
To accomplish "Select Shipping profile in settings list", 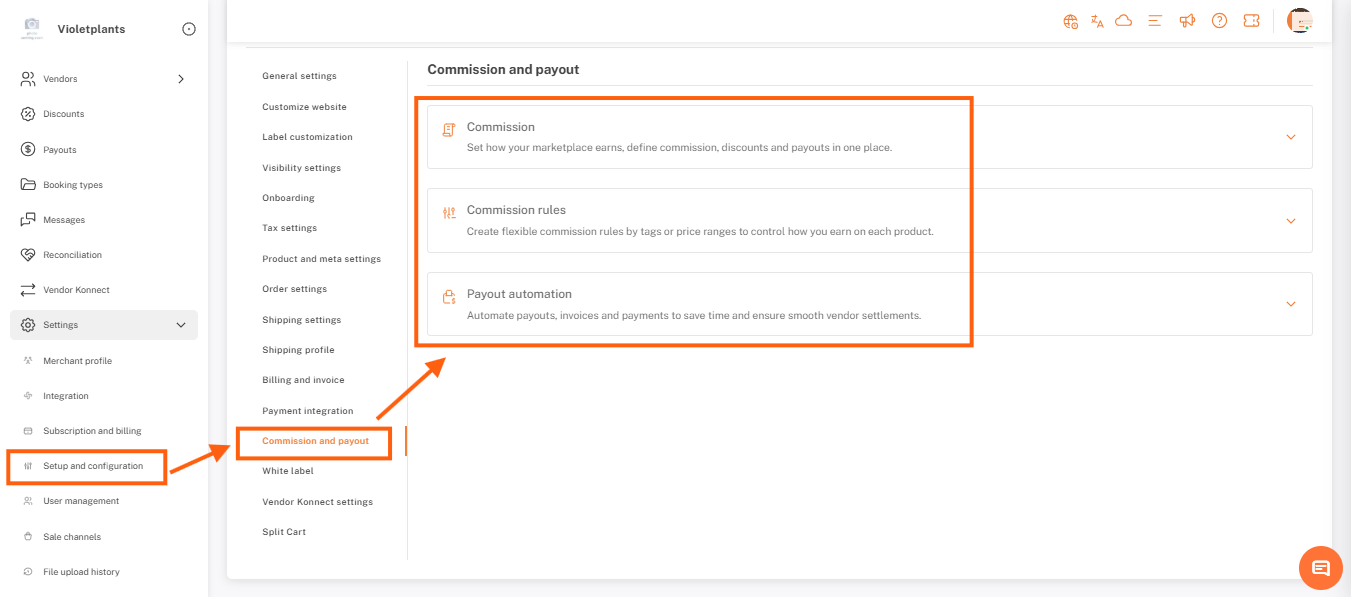I will pos(298,350).
